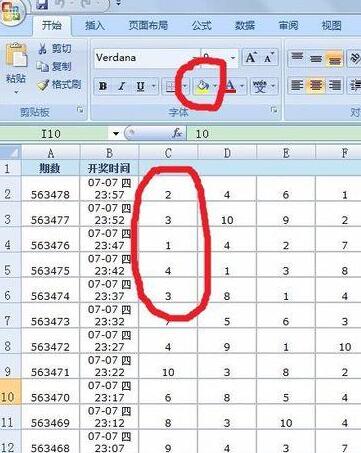Open the Paste options dropdown arrow
The image size is (361, 453).
16,92
